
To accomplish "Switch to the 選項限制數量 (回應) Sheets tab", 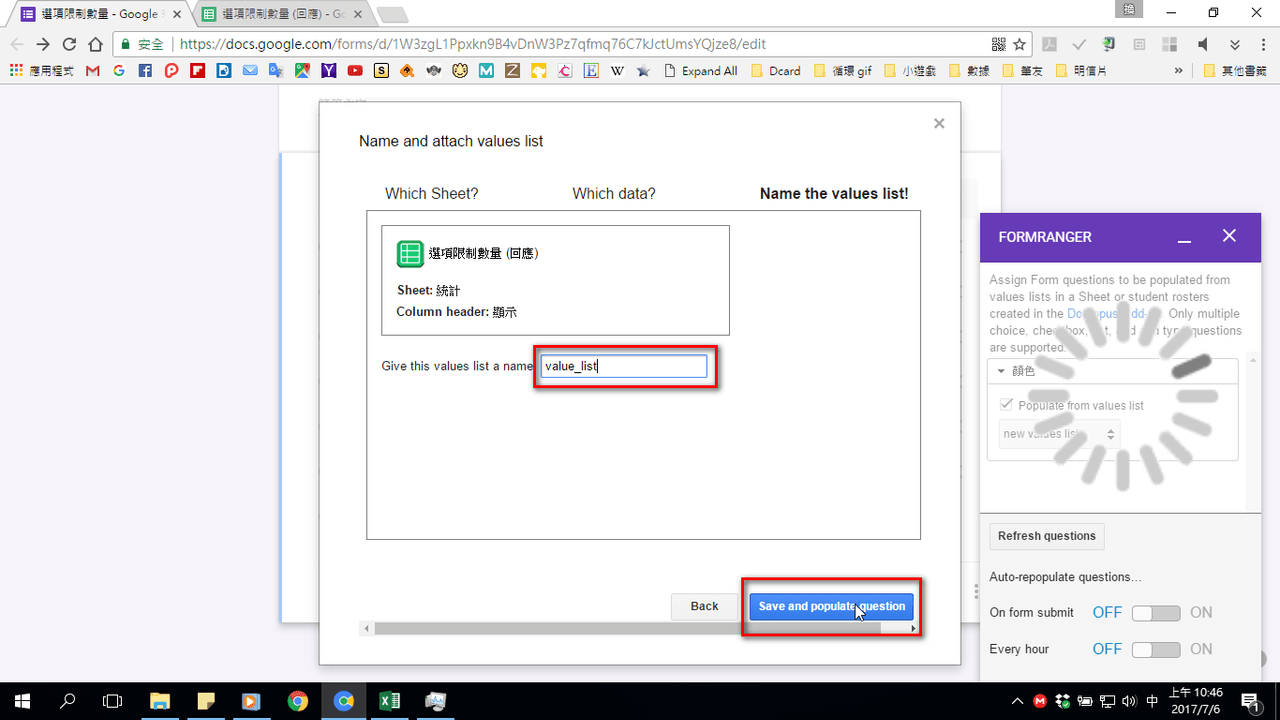I will click(x=277, y=14).
